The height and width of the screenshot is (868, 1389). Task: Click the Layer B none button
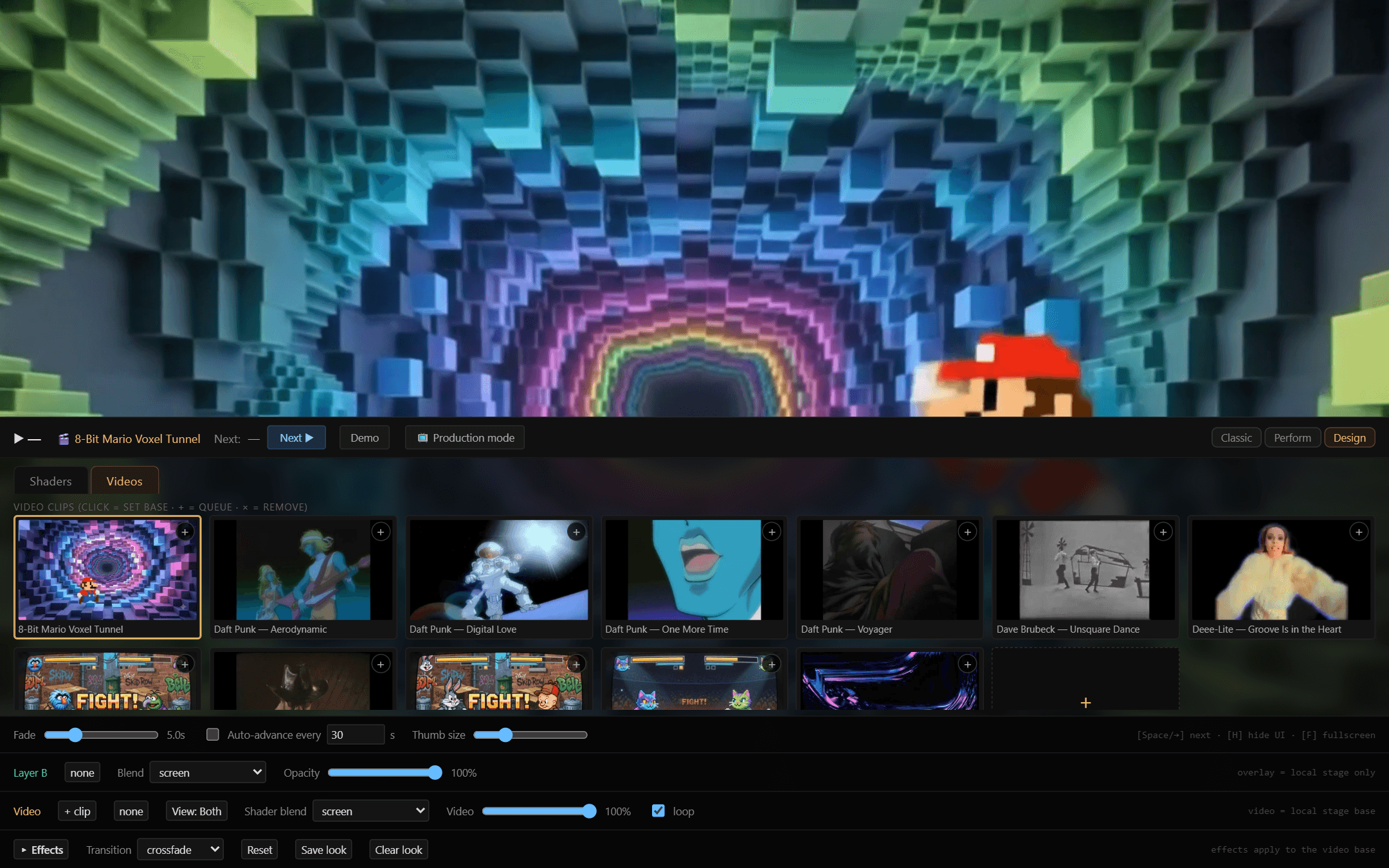pyautogui.click(x=82, y=773)
